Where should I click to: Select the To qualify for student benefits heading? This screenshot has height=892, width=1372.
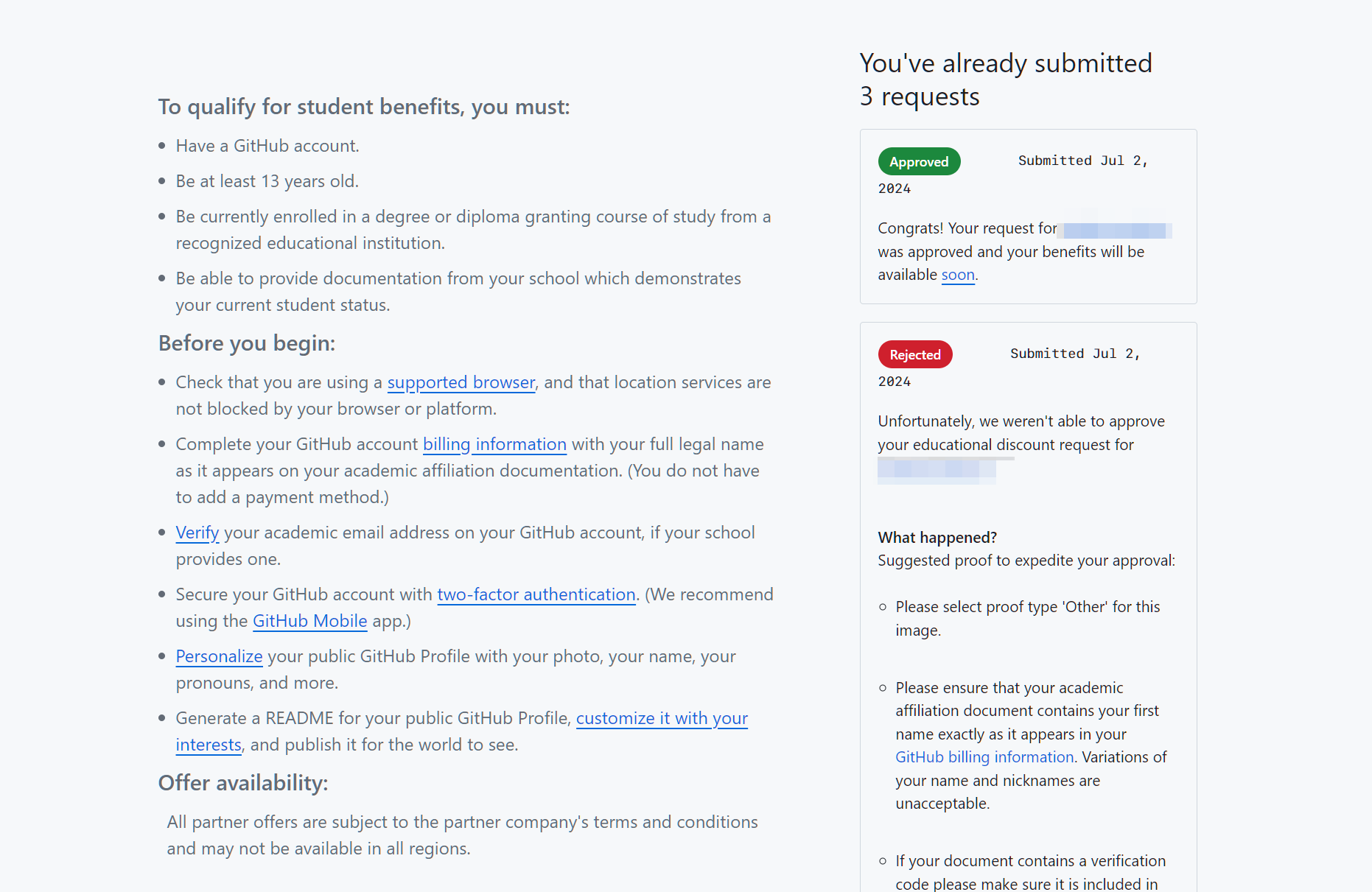point(364,107)
